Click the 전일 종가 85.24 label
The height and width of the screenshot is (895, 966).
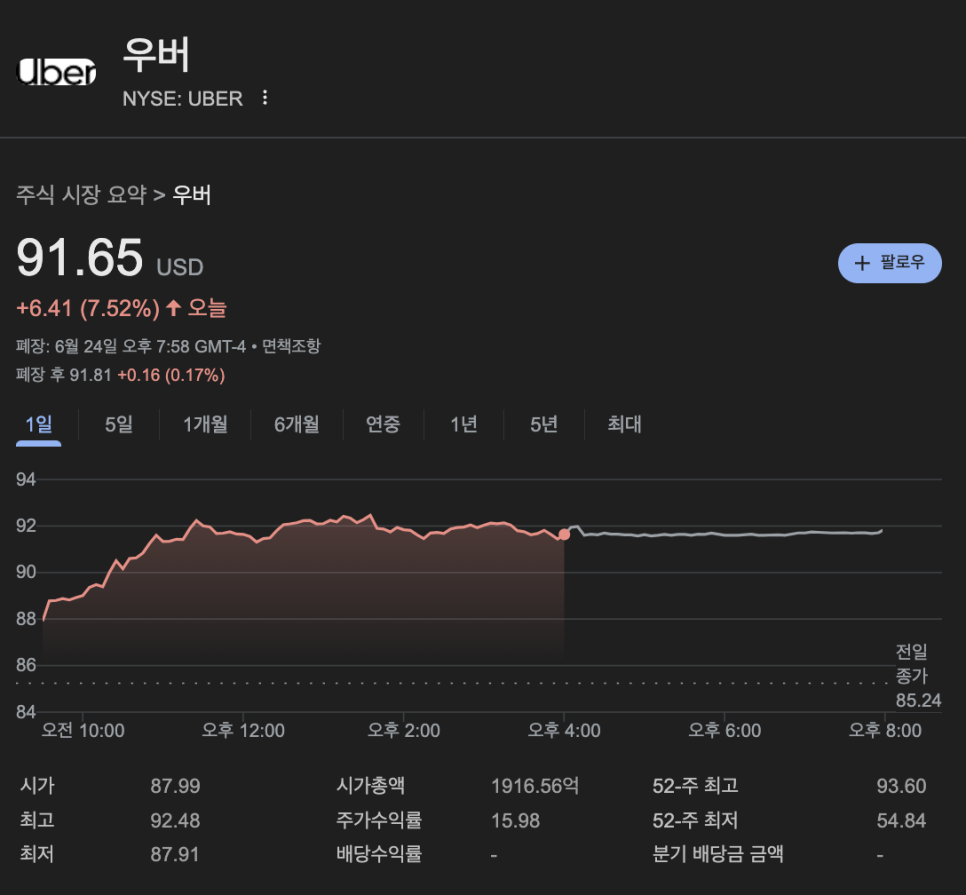[918, 676]
